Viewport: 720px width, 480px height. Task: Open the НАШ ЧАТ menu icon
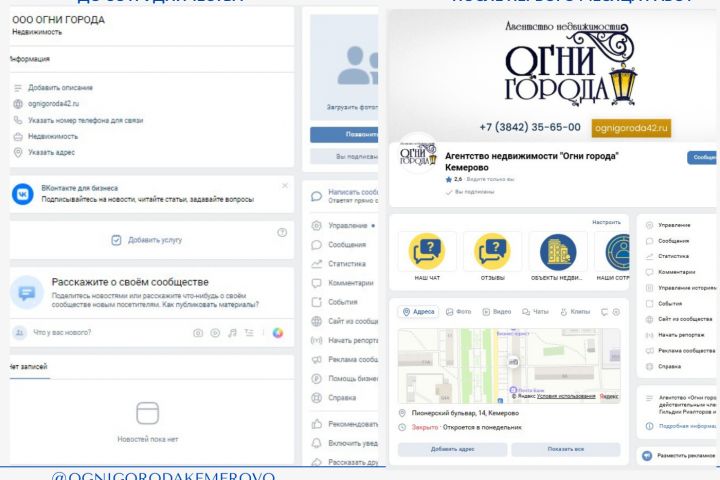click(427, 251)
